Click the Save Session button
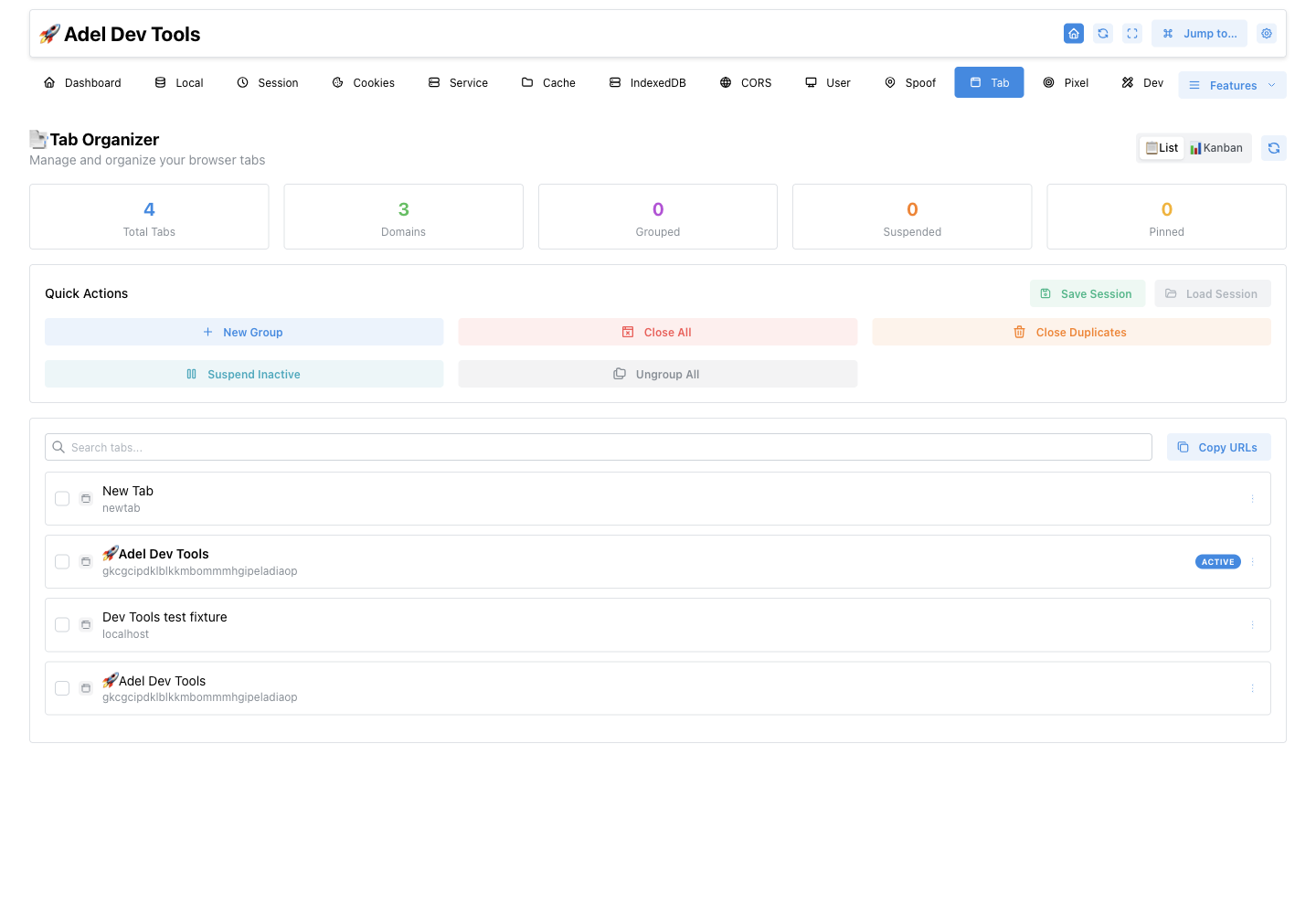 tap(1087, 293)
